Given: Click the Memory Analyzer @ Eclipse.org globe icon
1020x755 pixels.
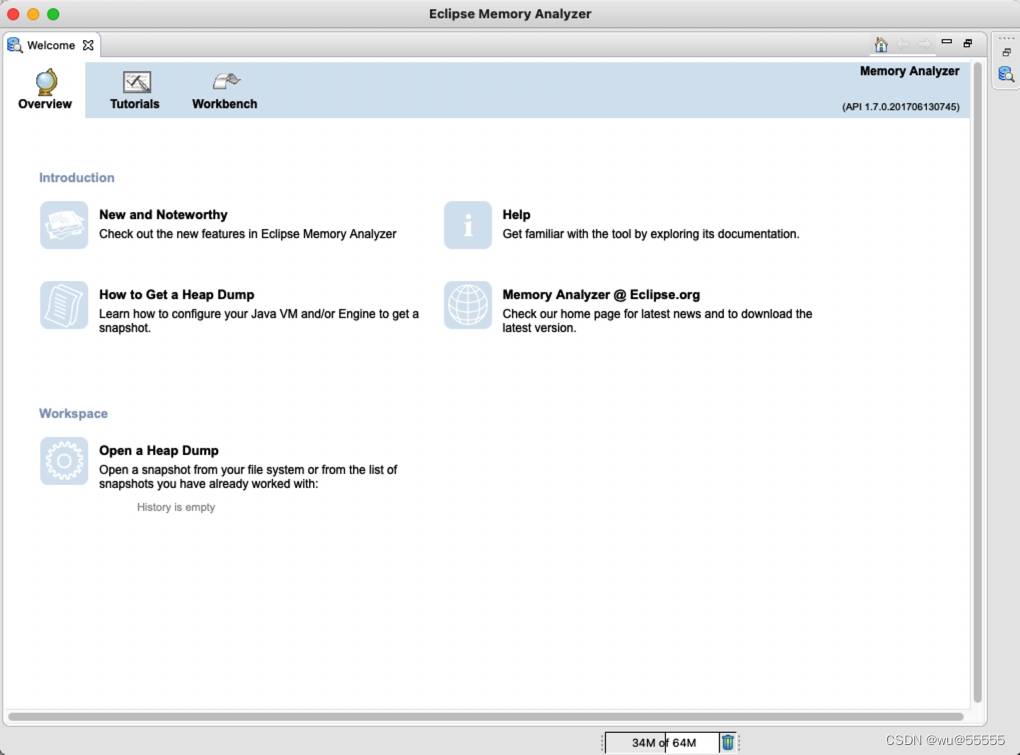Looking at the screenshot, I should coord(468,305).
